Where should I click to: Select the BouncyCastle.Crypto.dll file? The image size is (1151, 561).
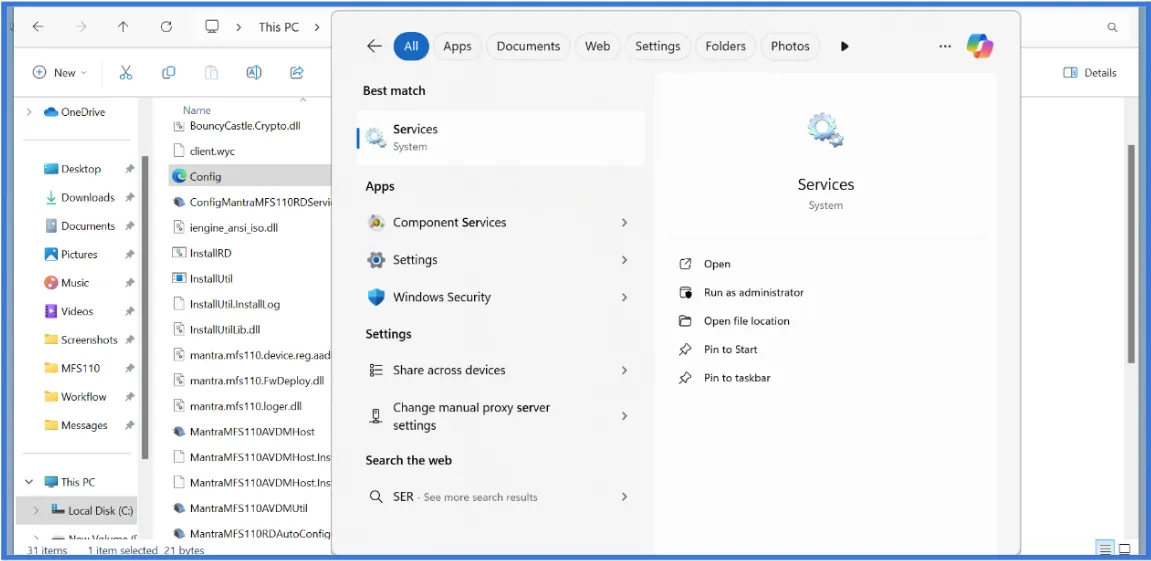click(245, 126)
